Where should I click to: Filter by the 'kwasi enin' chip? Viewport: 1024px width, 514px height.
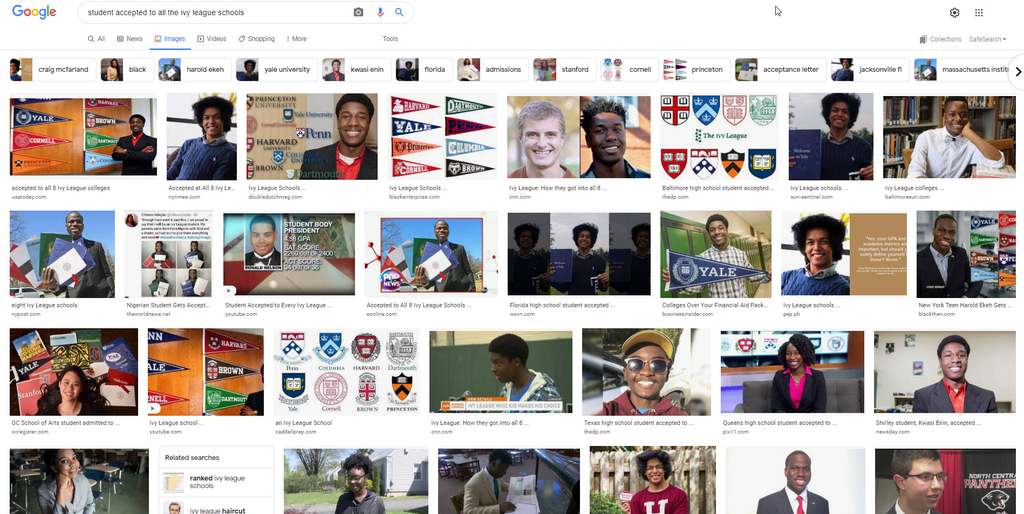tap(357, 69)
